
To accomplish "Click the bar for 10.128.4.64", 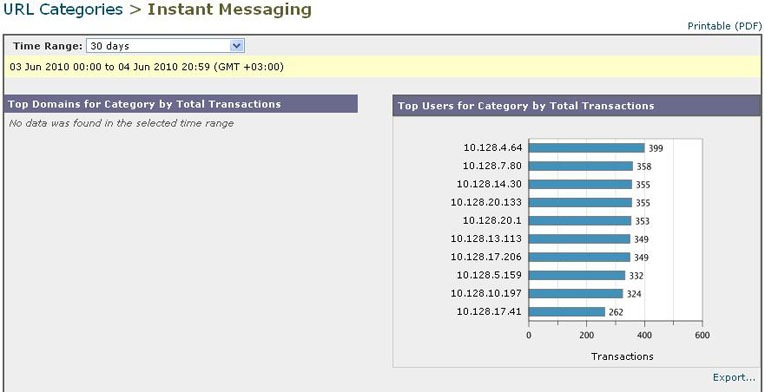I will point(586,148).
